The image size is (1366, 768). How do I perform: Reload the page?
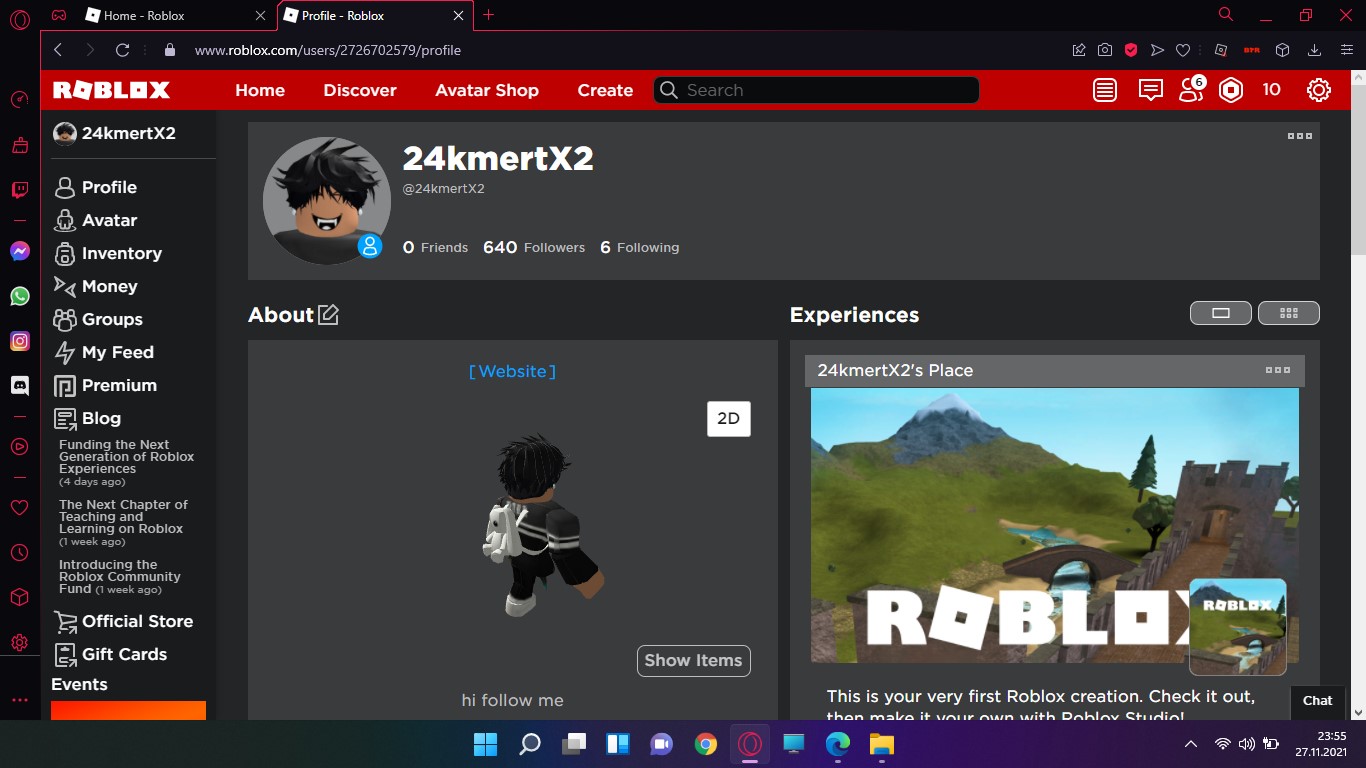(x=123, y=50)
